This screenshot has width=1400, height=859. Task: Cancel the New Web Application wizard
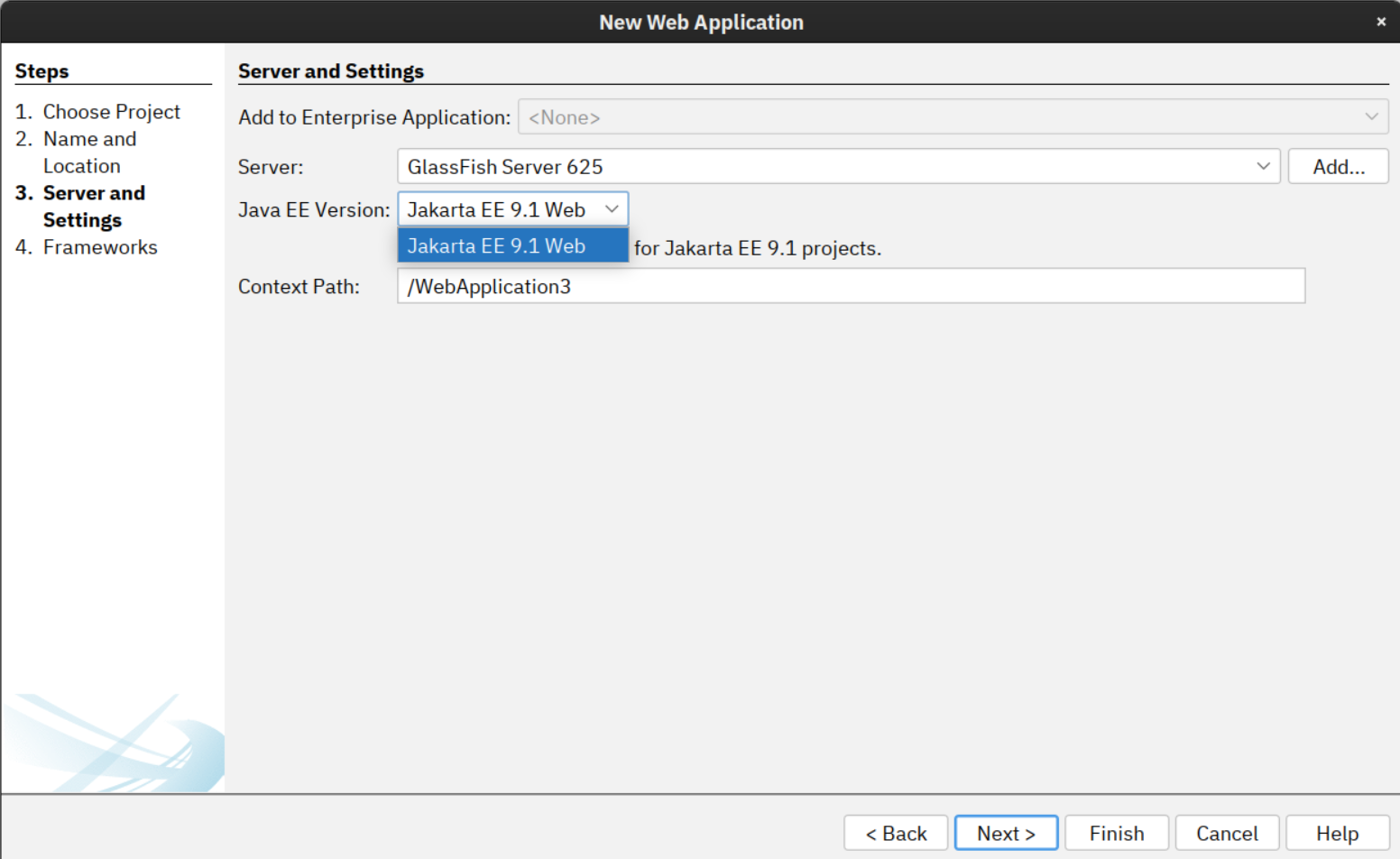coord(1227,832)
